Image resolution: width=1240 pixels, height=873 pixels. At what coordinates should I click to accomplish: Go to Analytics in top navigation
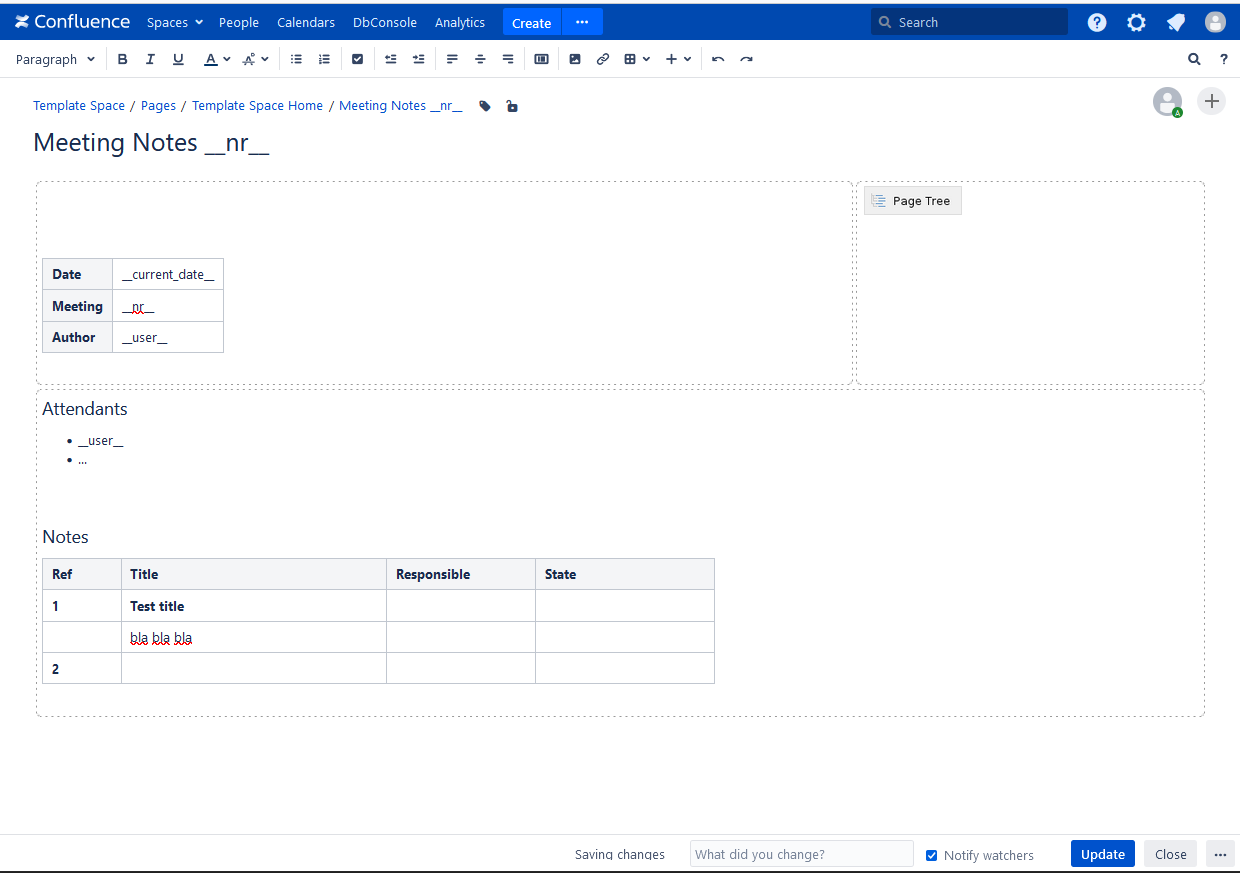459,22
